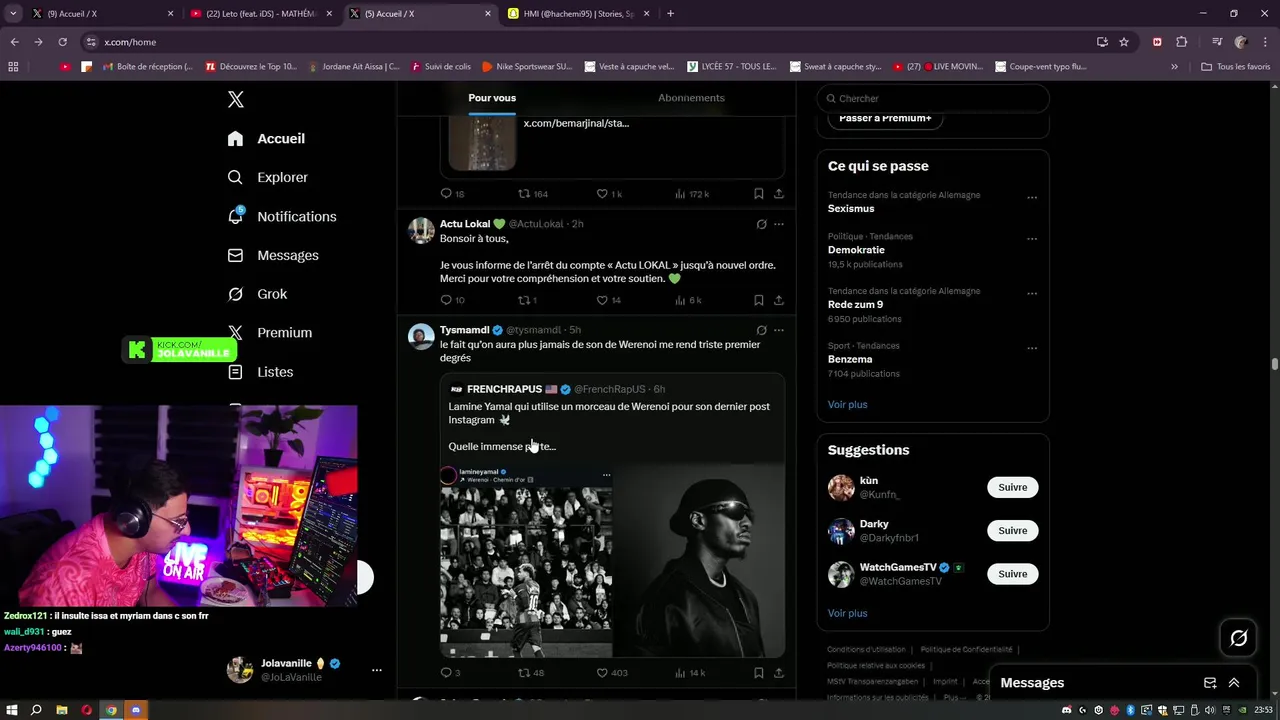Open Politique de Confidentialité footer link
The width and height of the screenshot is (1280, 720).
(966, 650)
